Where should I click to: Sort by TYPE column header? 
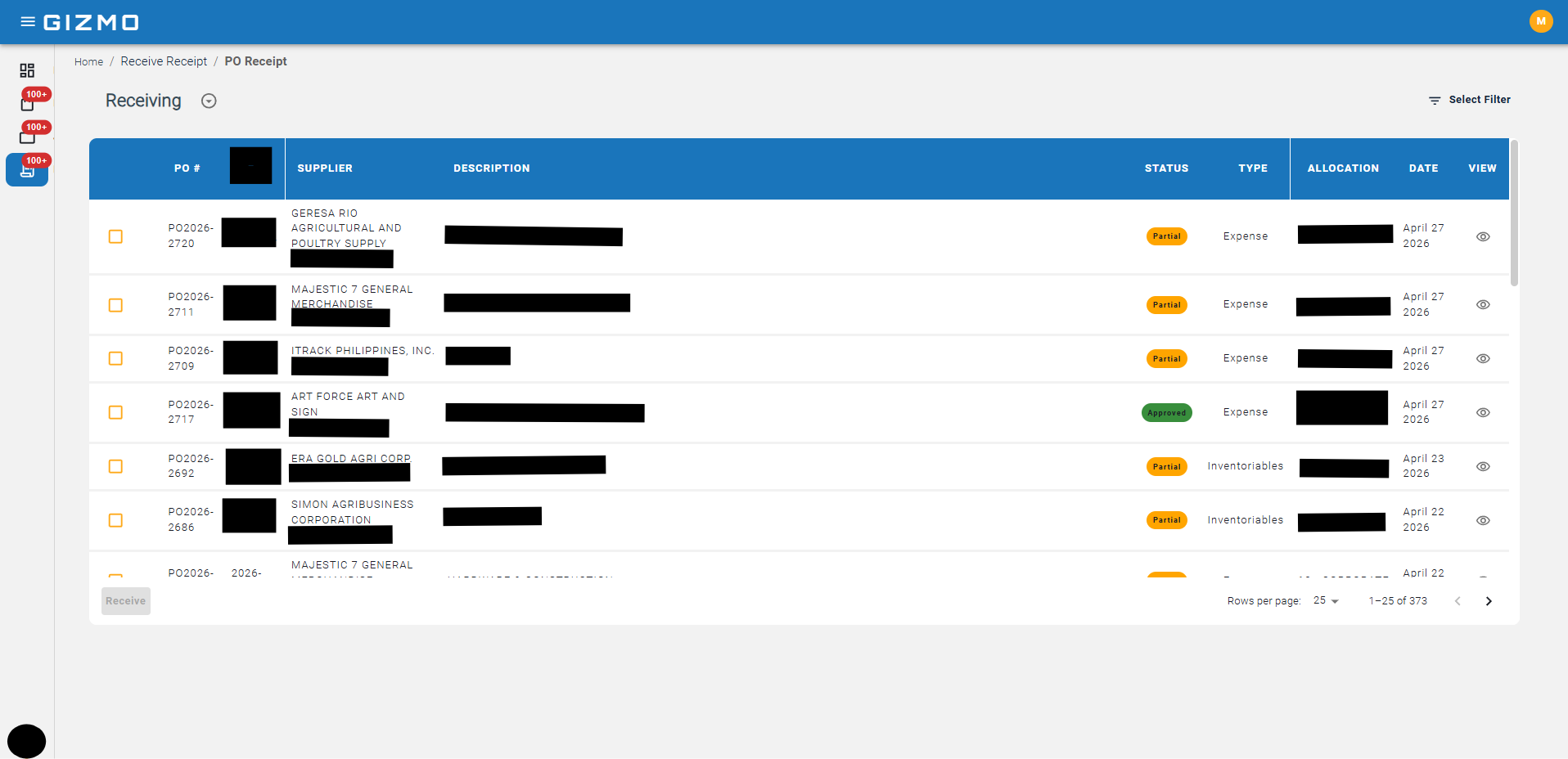pyautogui.click(x=1253, y=168)
